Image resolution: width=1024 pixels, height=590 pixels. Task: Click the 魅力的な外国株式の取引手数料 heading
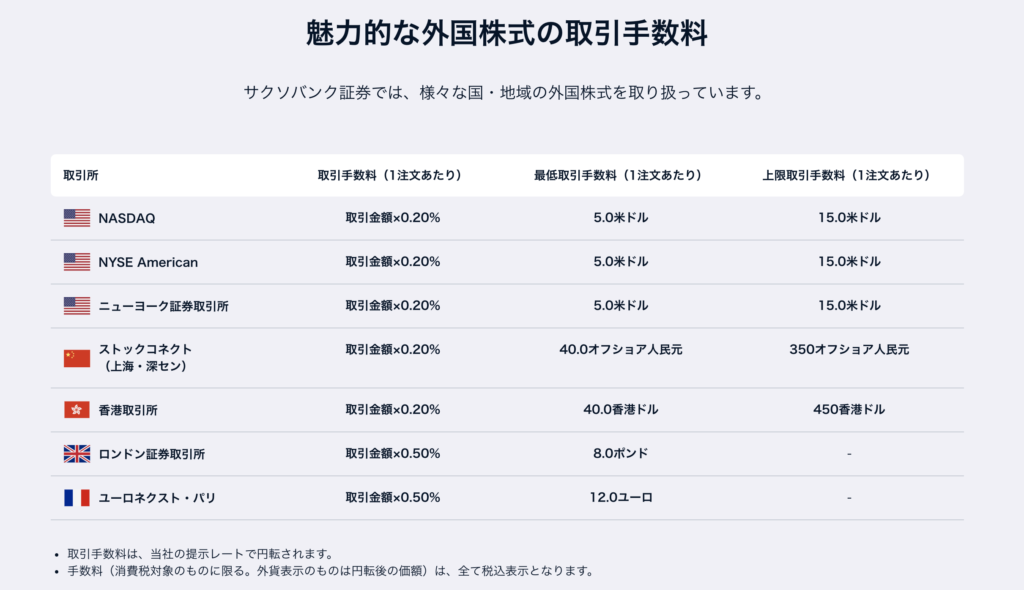[507, 33]
